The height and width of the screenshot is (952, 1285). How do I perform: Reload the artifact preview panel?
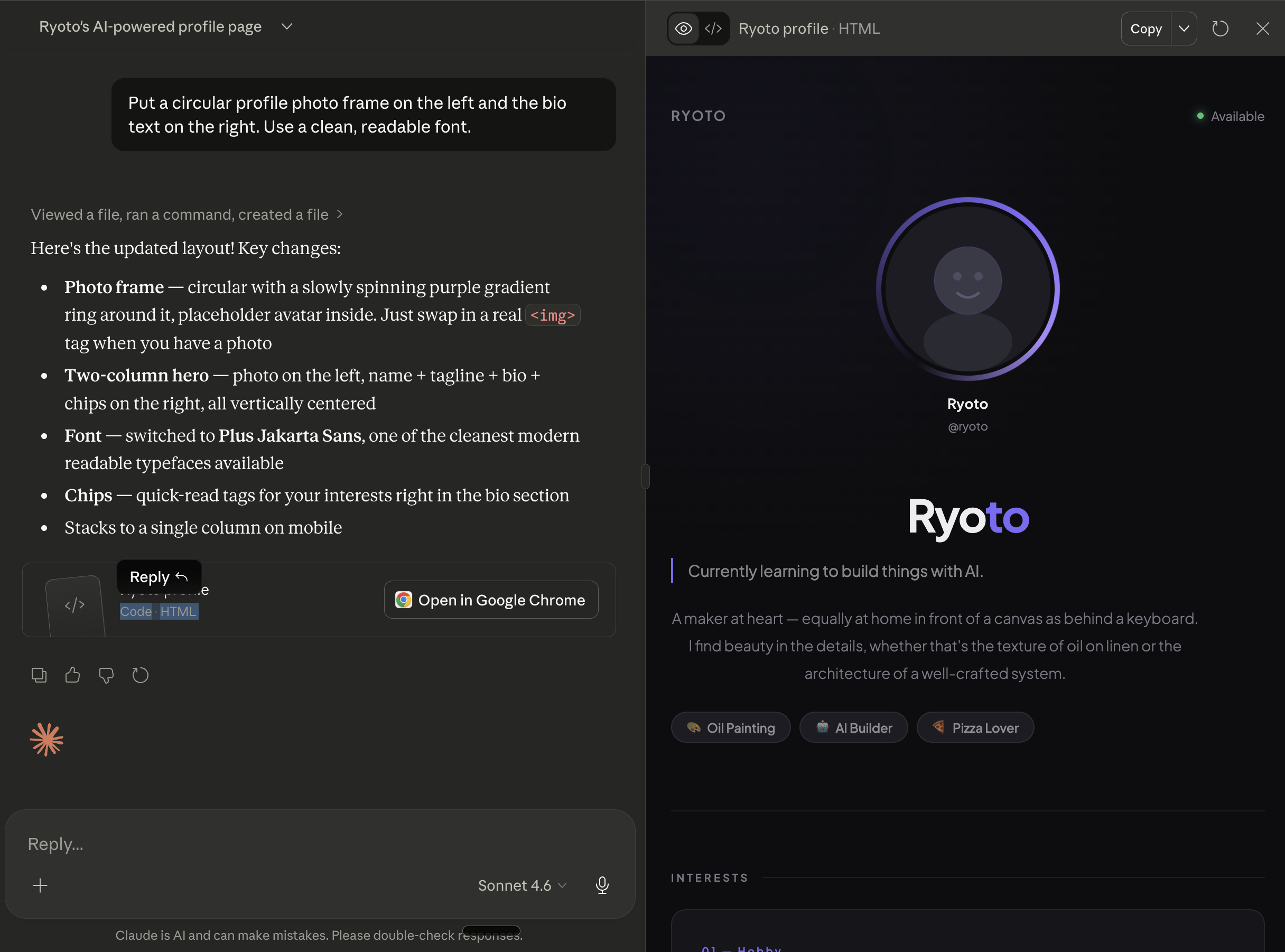(x=1220, y=29)
